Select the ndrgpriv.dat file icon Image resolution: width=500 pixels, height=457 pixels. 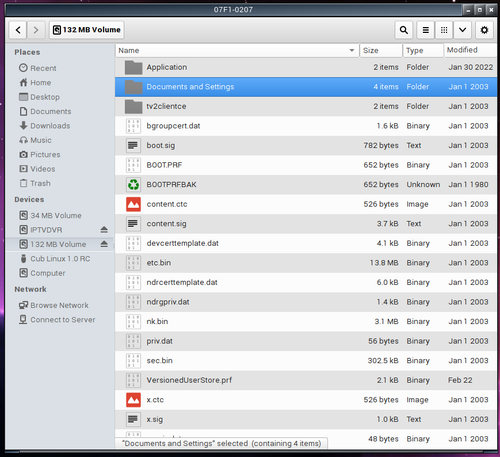[x=133, y=302]
